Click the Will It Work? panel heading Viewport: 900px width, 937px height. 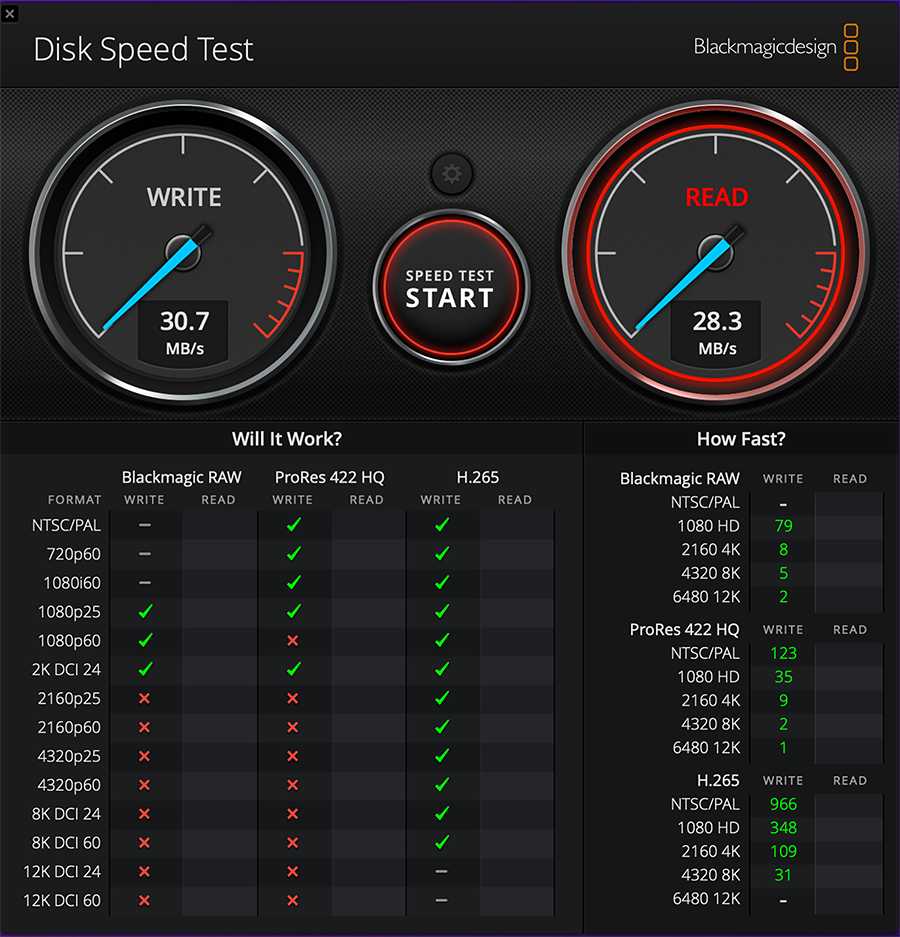[287, 439]
